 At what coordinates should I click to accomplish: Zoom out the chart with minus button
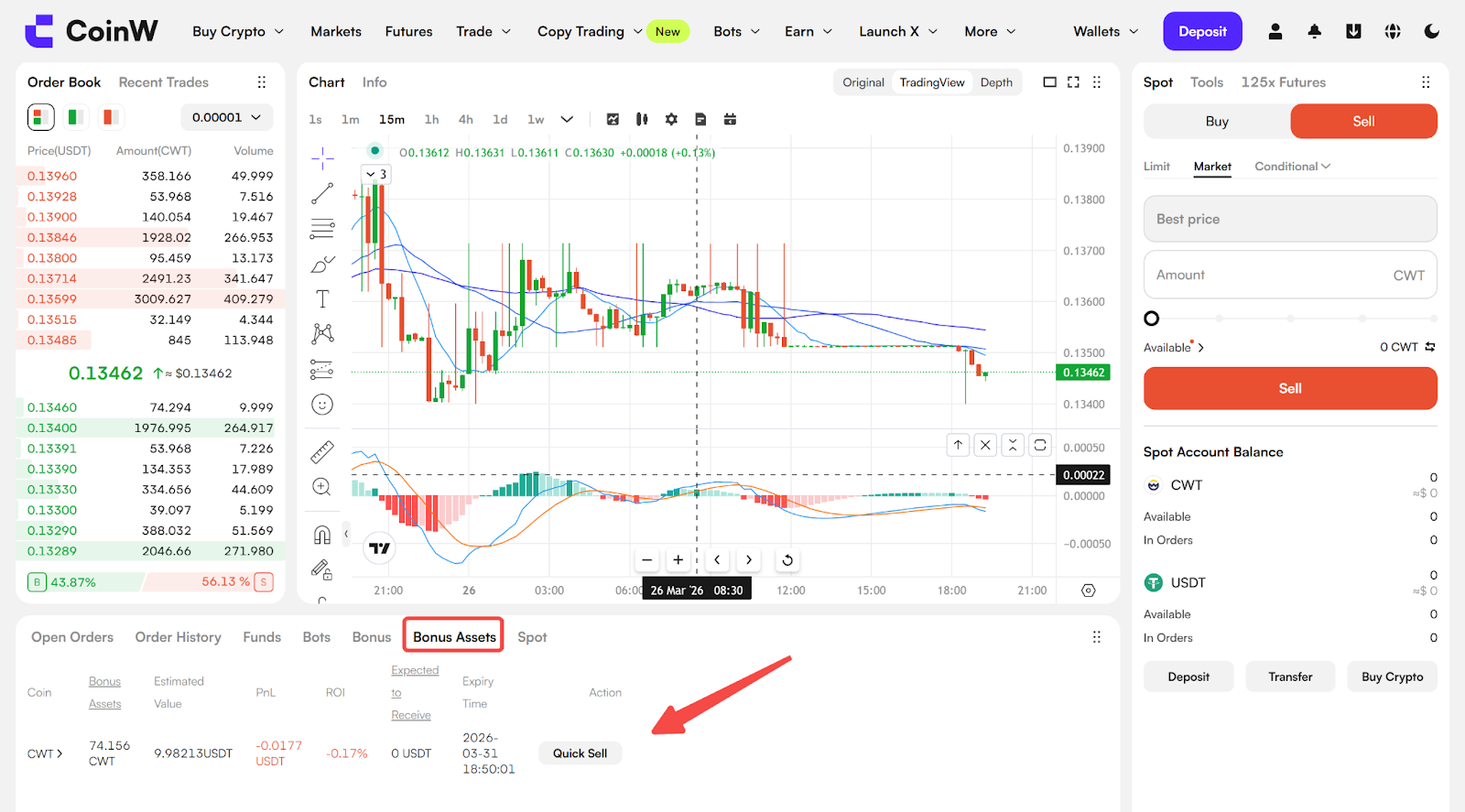click(647, 560)
